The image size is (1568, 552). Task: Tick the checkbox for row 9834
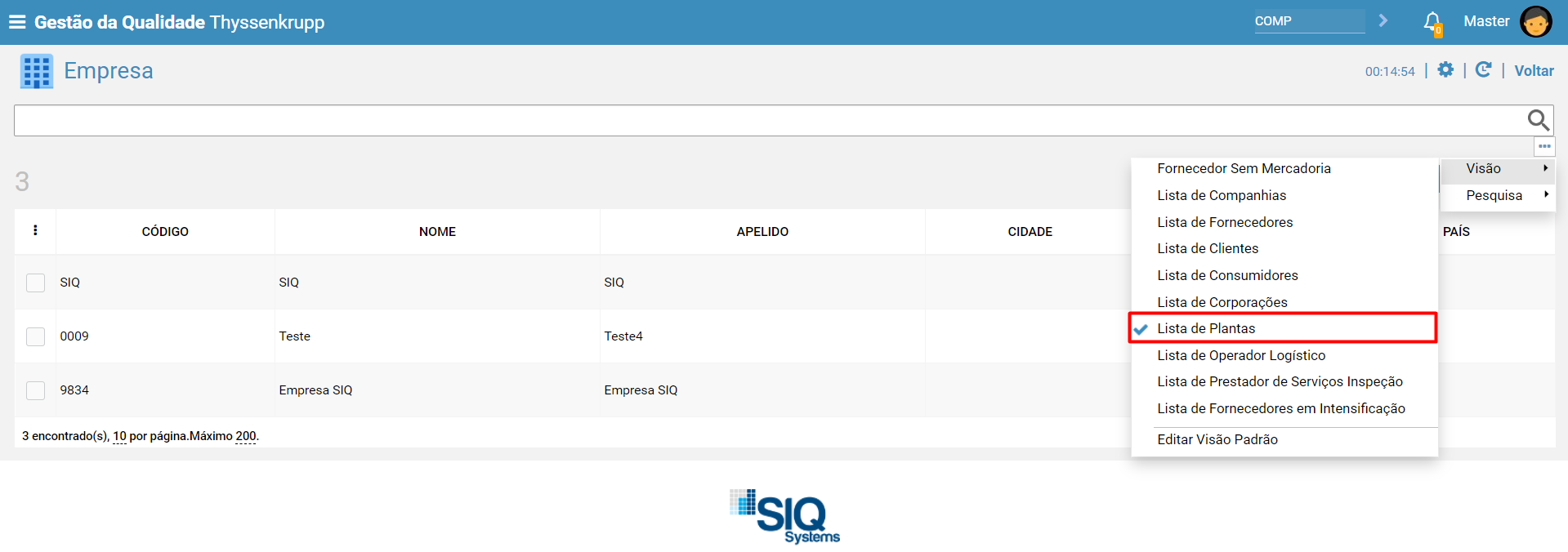[x=35, y=390]
